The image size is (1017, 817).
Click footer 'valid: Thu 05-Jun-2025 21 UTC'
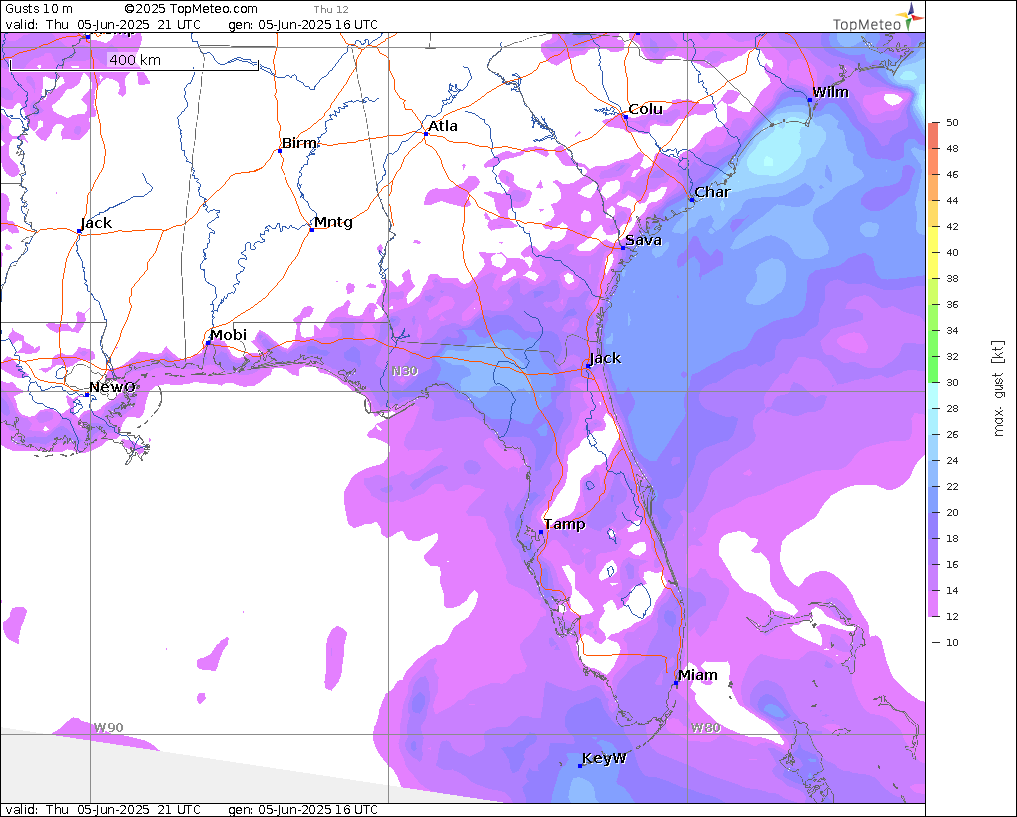(x=103, y=809)
